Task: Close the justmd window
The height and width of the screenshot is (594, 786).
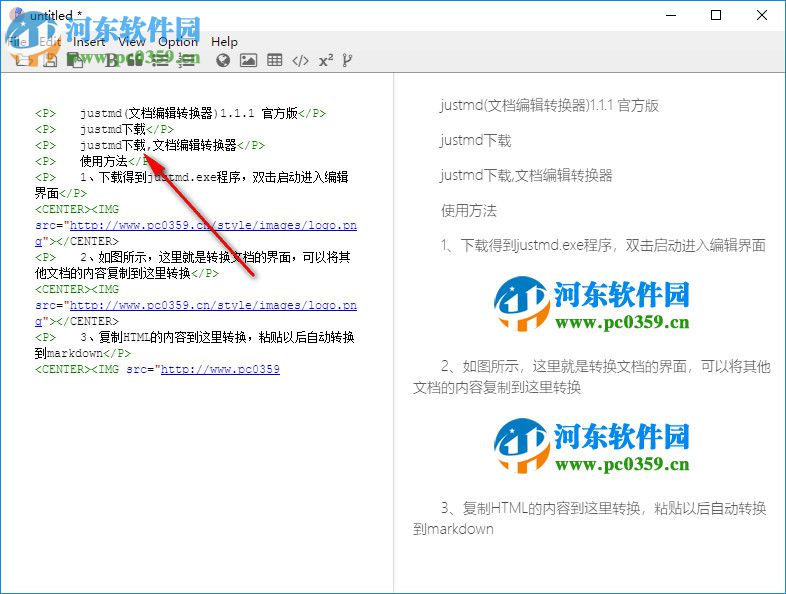Action: [x=761, y=16]
